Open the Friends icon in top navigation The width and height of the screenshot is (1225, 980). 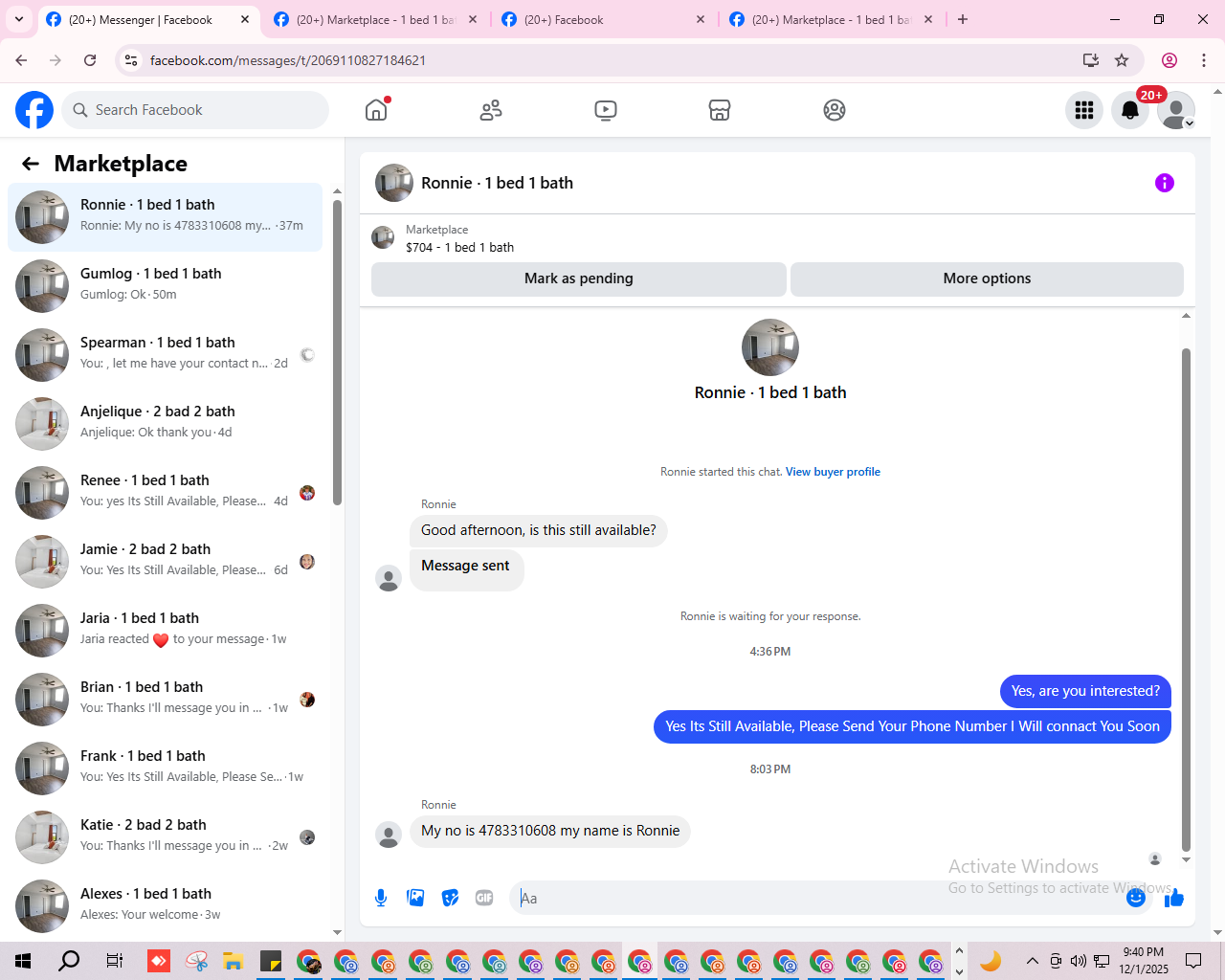click(491, 110)
